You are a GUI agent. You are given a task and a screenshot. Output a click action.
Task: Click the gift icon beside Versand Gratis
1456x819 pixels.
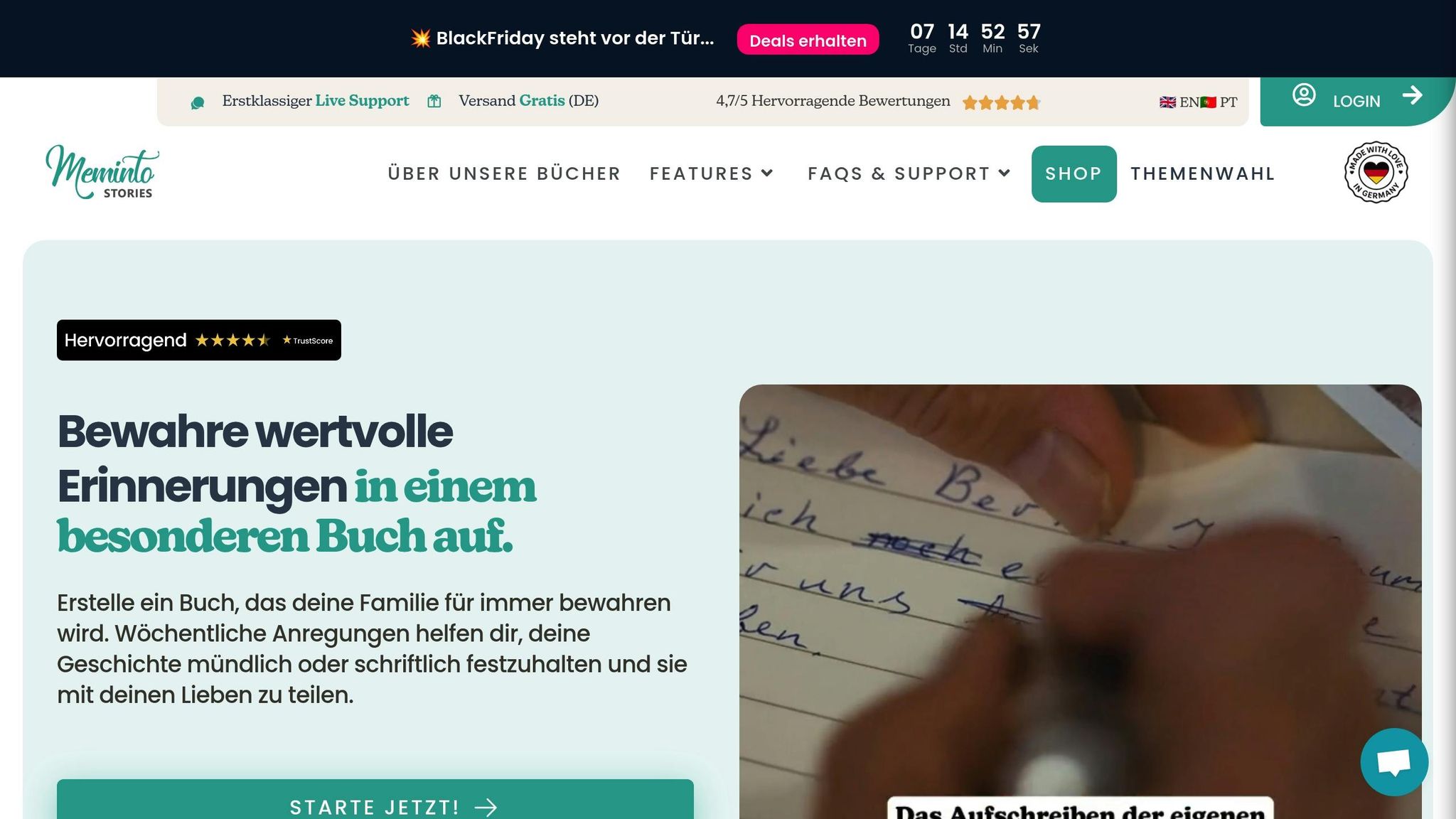click(x=434, y=102)
